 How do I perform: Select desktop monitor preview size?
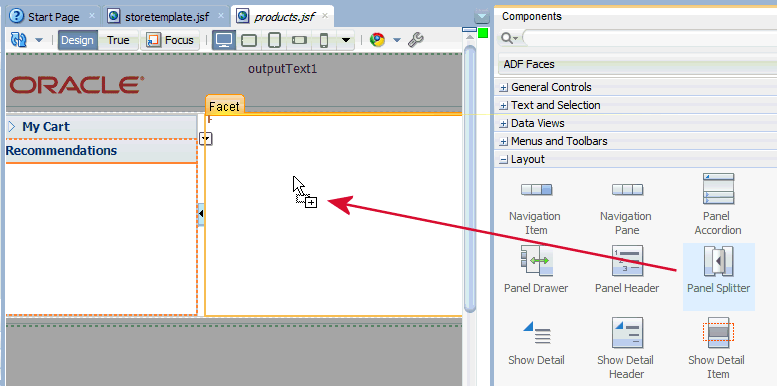(224, 40)
